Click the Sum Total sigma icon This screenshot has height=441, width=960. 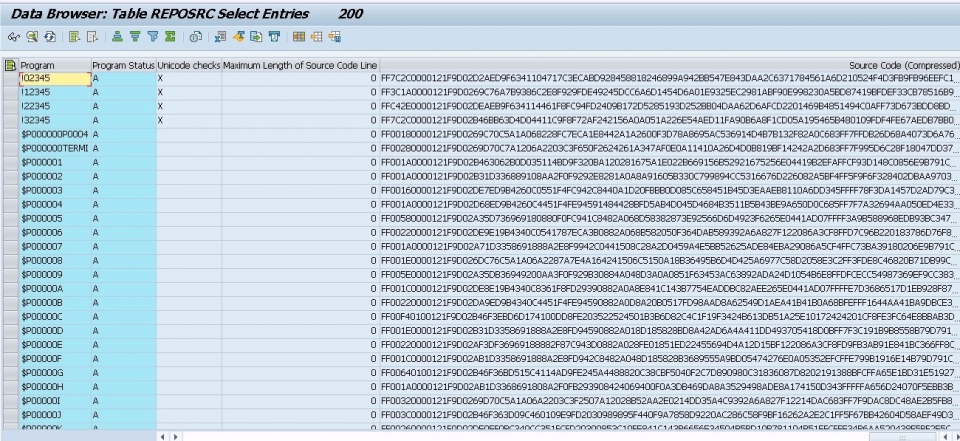pos(170,37)
